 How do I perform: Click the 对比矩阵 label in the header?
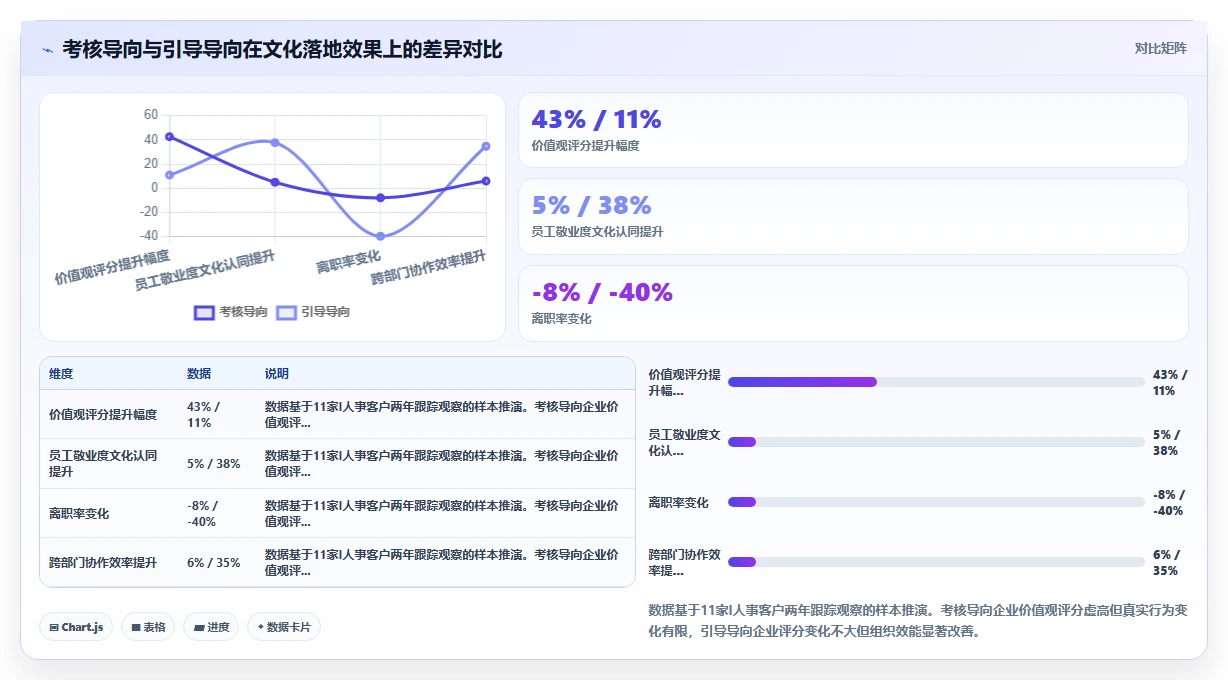[x=1160, y=48]
